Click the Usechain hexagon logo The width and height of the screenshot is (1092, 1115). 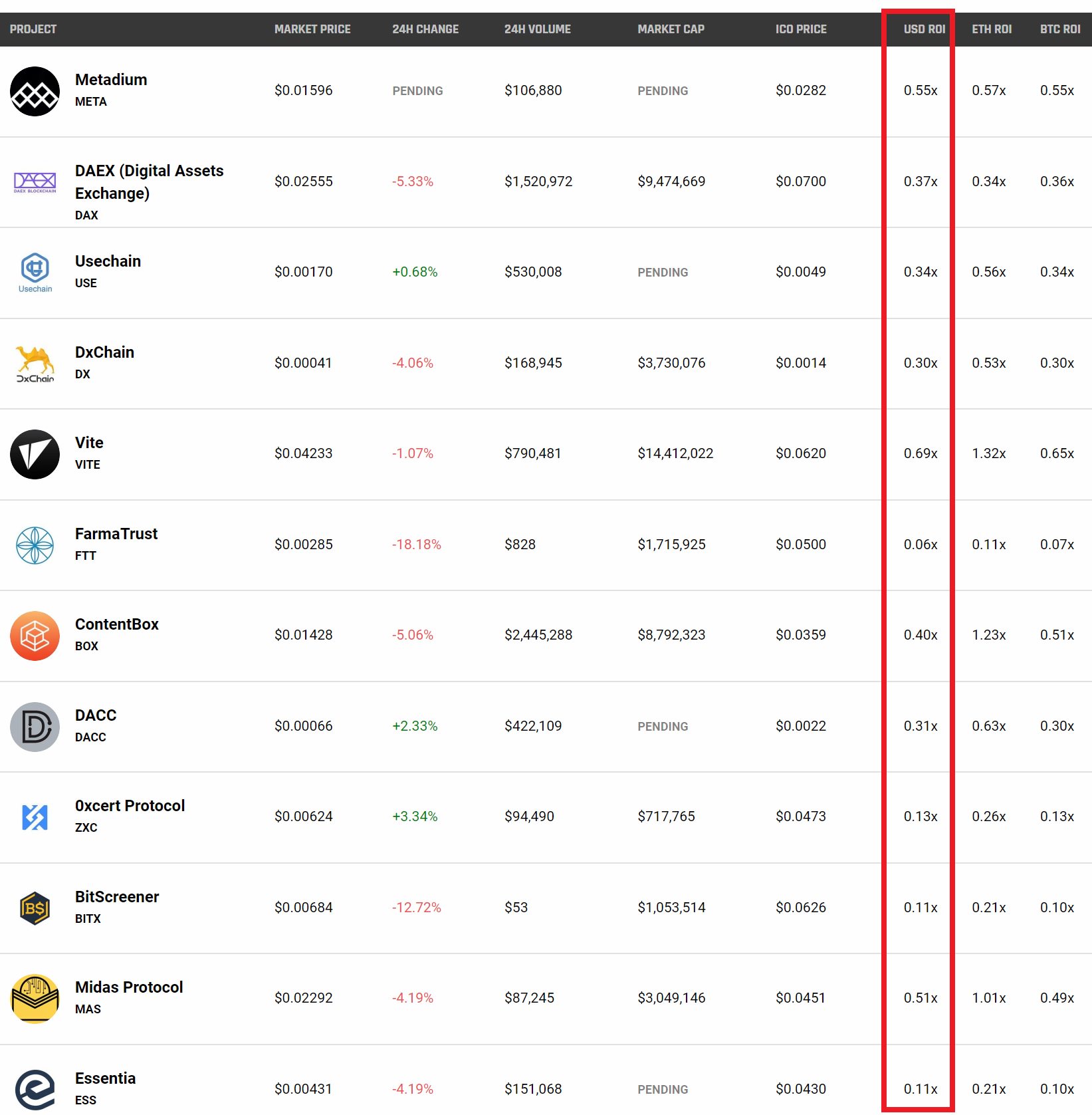(x=35, y=272)
